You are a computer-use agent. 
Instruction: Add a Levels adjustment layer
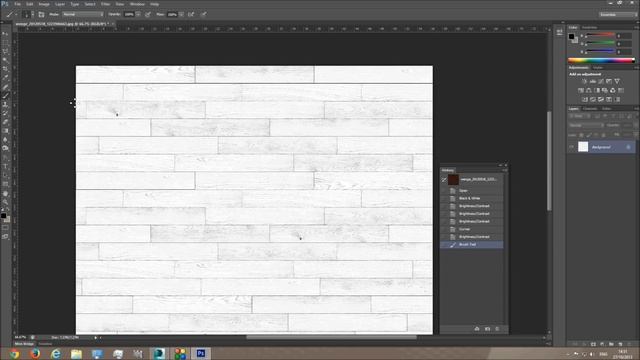[593, 81]
